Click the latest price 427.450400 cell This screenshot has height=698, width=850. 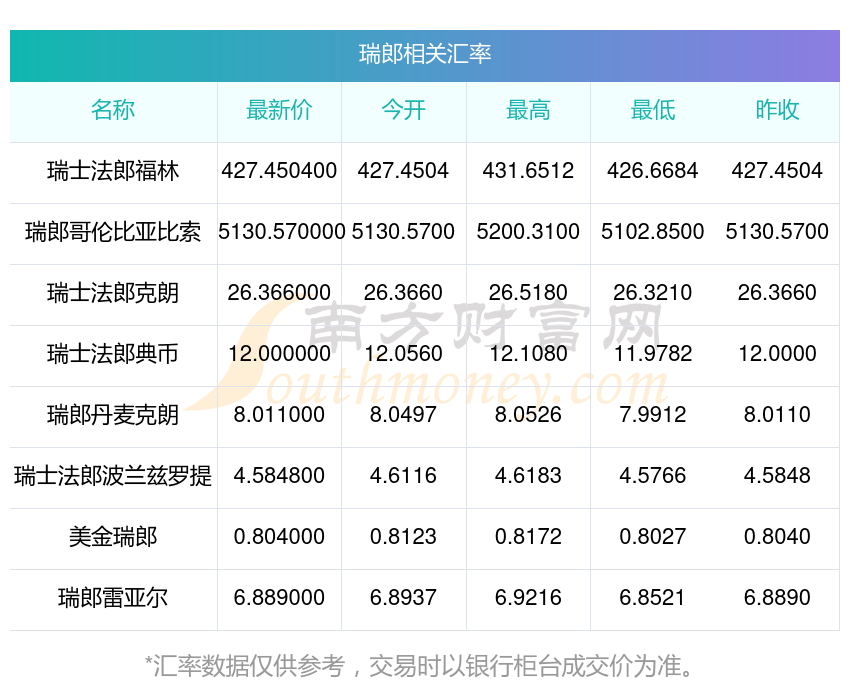pos(279,171)
